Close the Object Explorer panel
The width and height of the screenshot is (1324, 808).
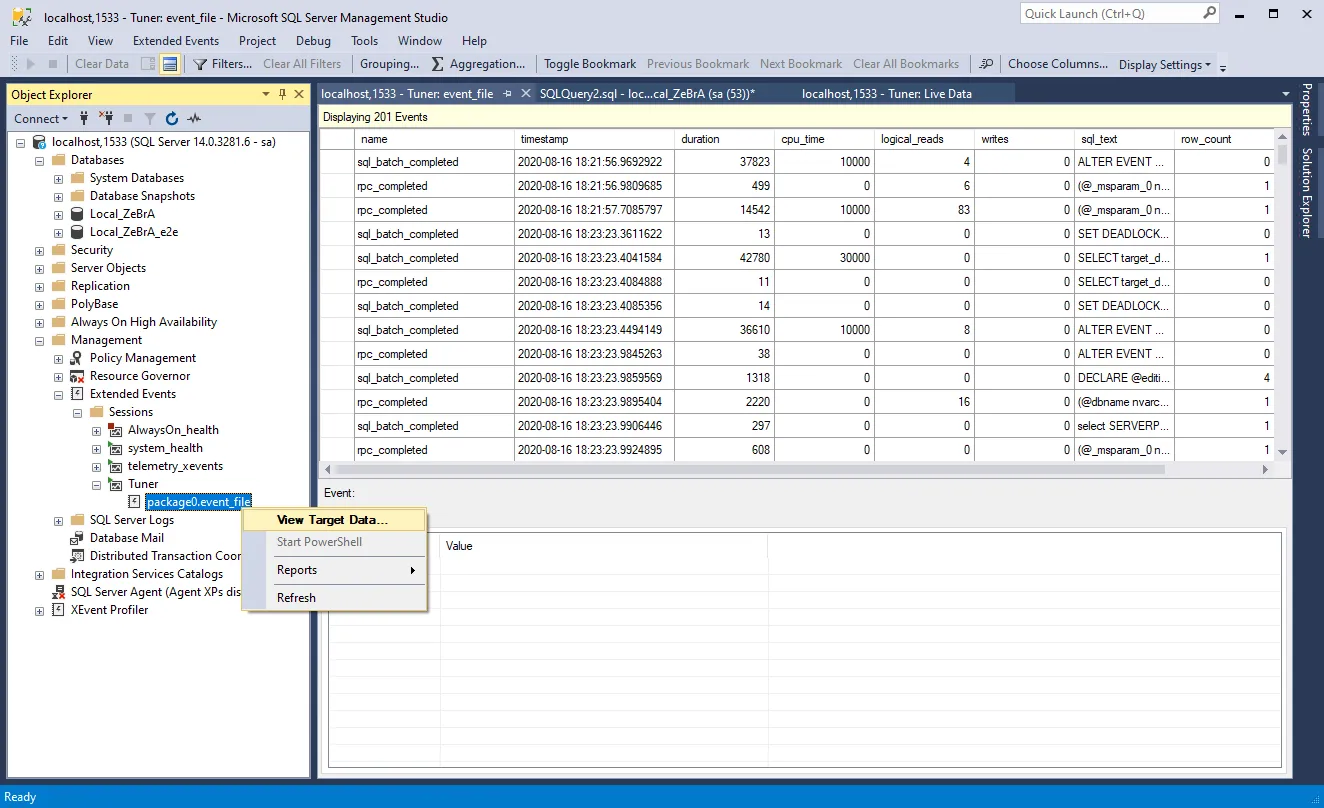tap(299, 94)
